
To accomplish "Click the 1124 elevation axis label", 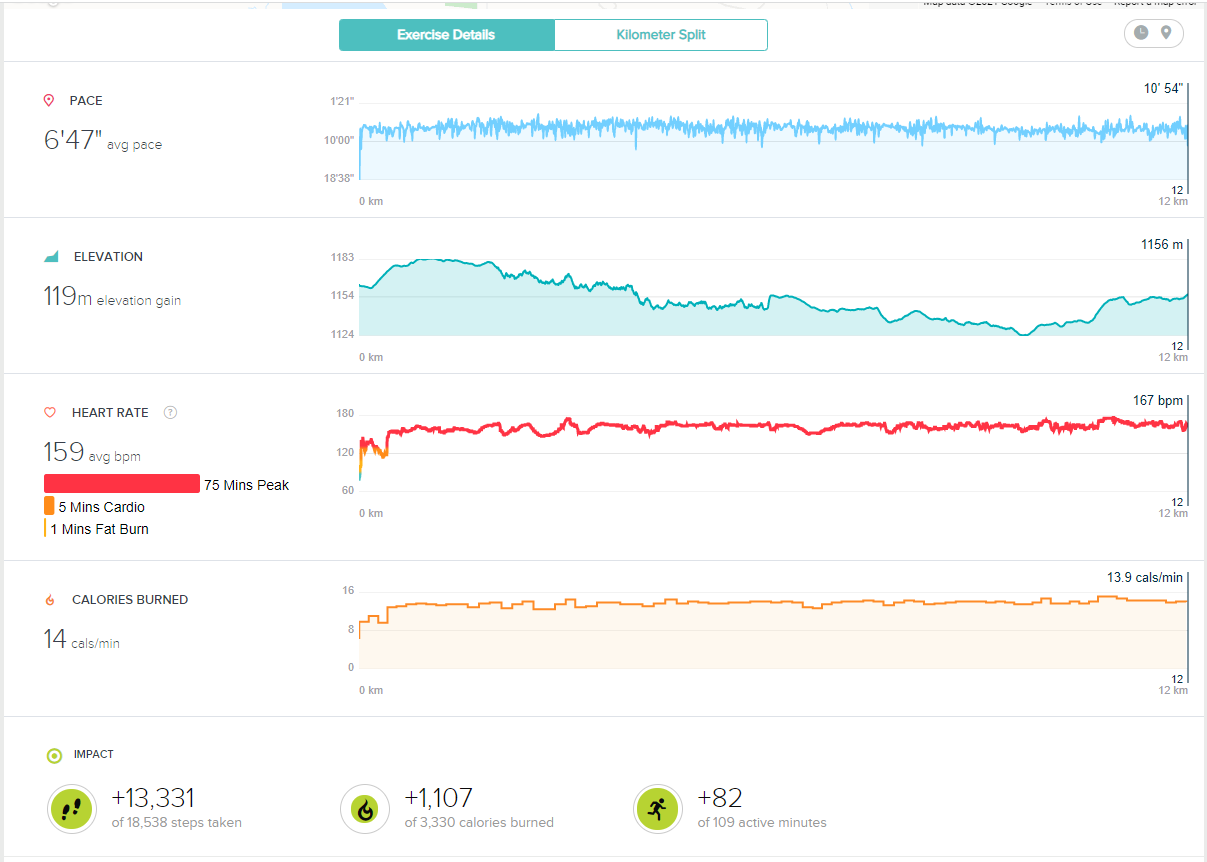I will tap(342, 334).
